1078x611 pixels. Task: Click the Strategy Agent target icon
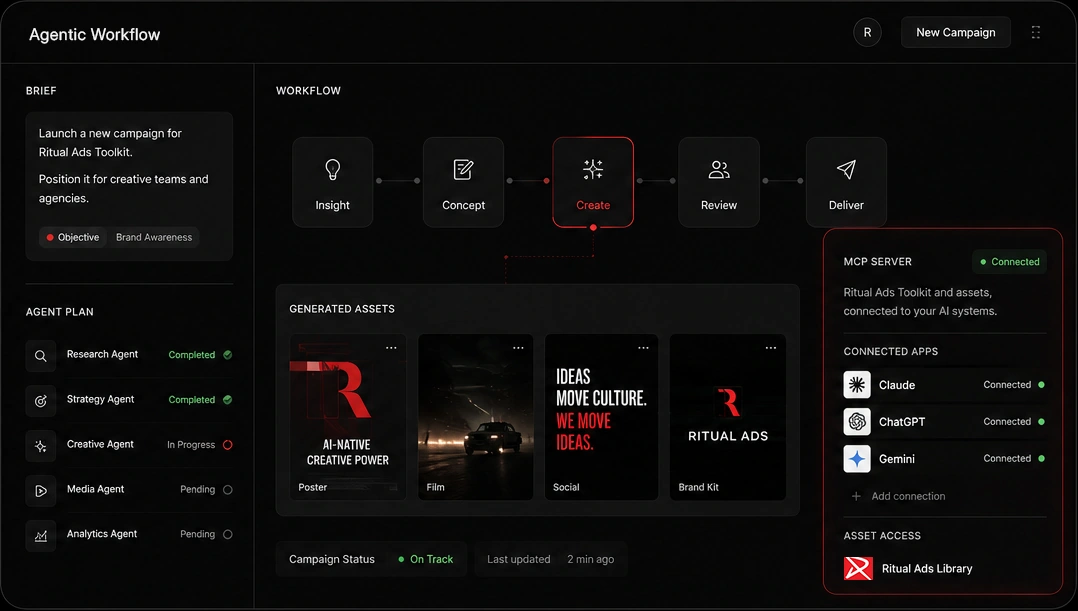pyautogui.click(x=41, y=401)
